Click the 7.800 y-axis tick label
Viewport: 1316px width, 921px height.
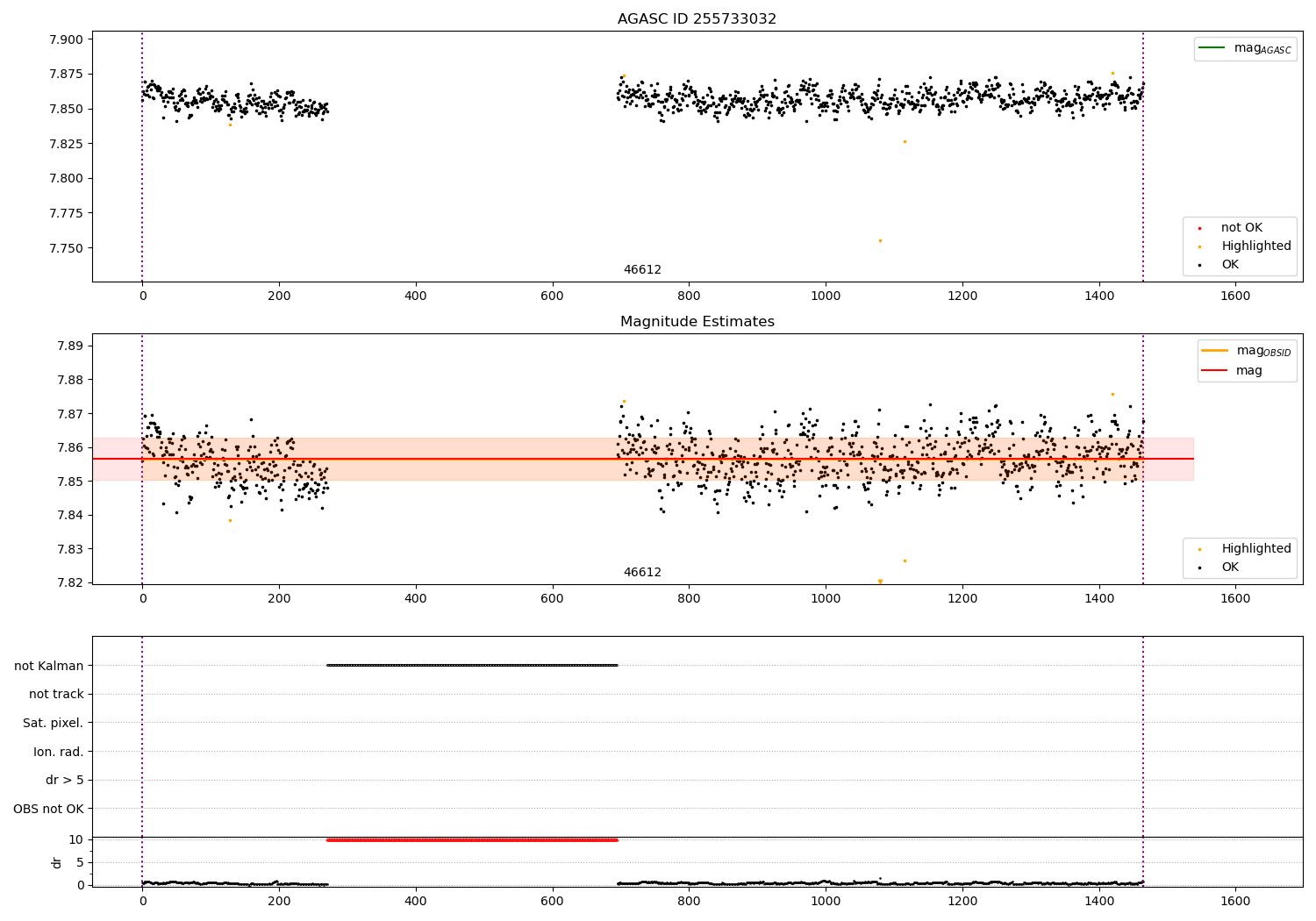pyautogui.click(x=66, y=178)
